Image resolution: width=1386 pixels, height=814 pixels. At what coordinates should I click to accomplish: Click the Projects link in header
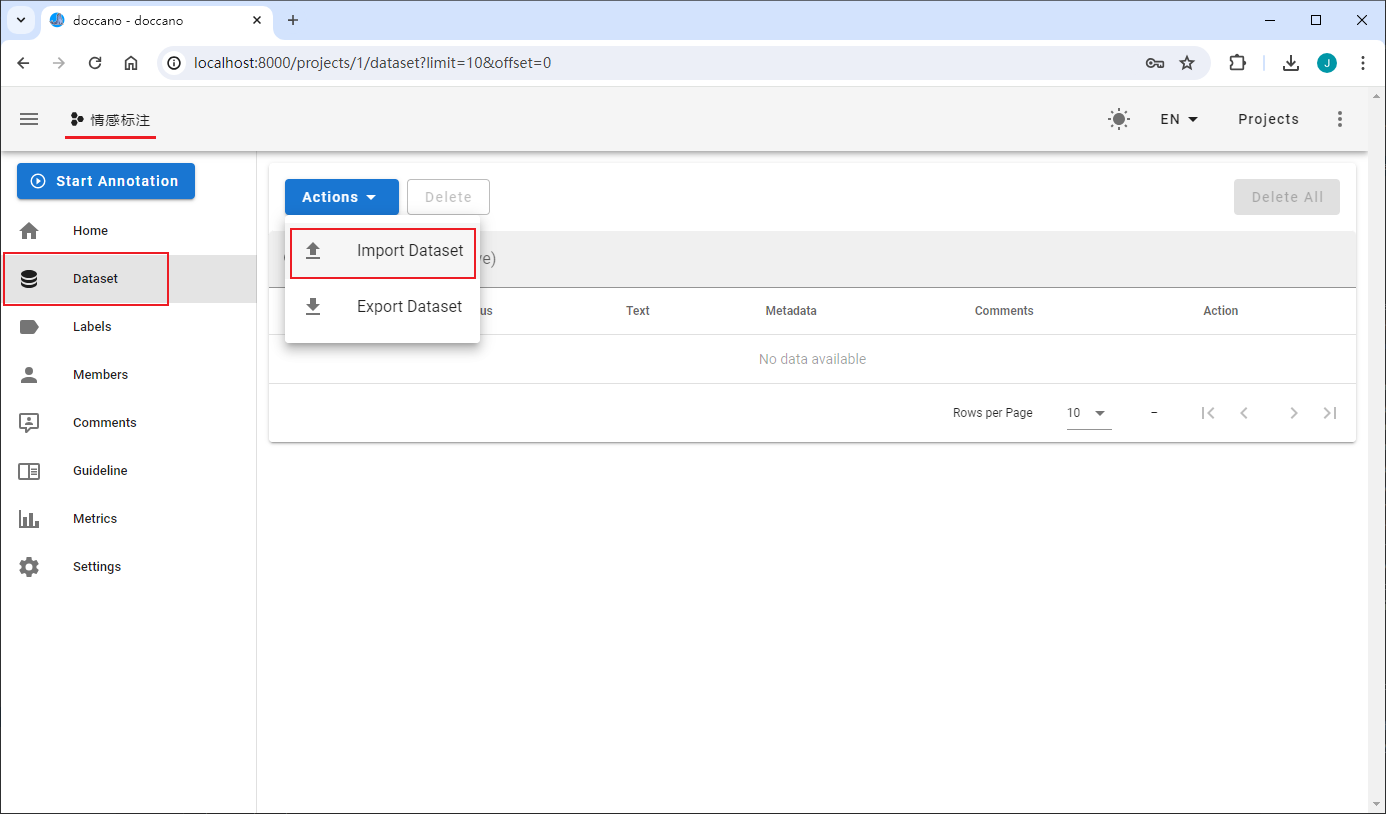1268,119
